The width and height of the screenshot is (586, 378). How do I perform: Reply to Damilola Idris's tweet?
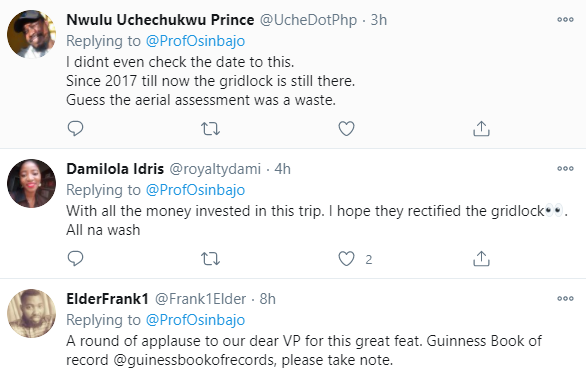tap(75, 258)
